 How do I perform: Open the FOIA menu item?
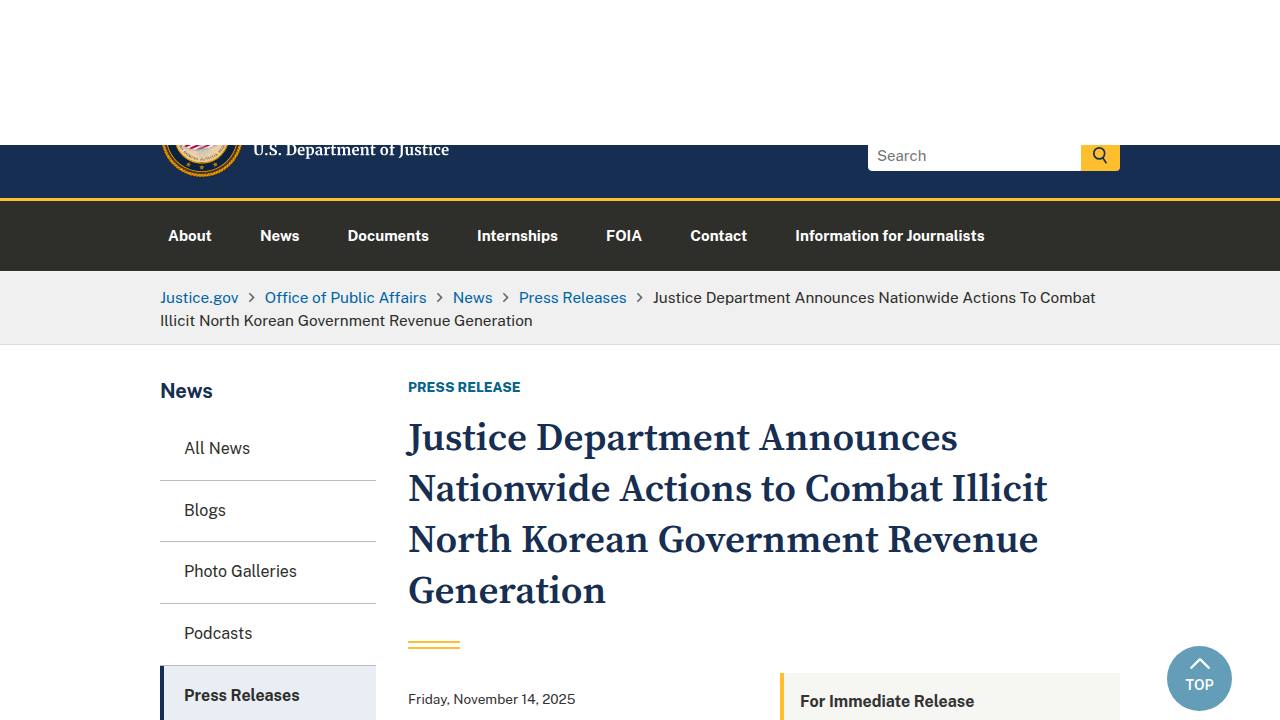click(624, 236)
